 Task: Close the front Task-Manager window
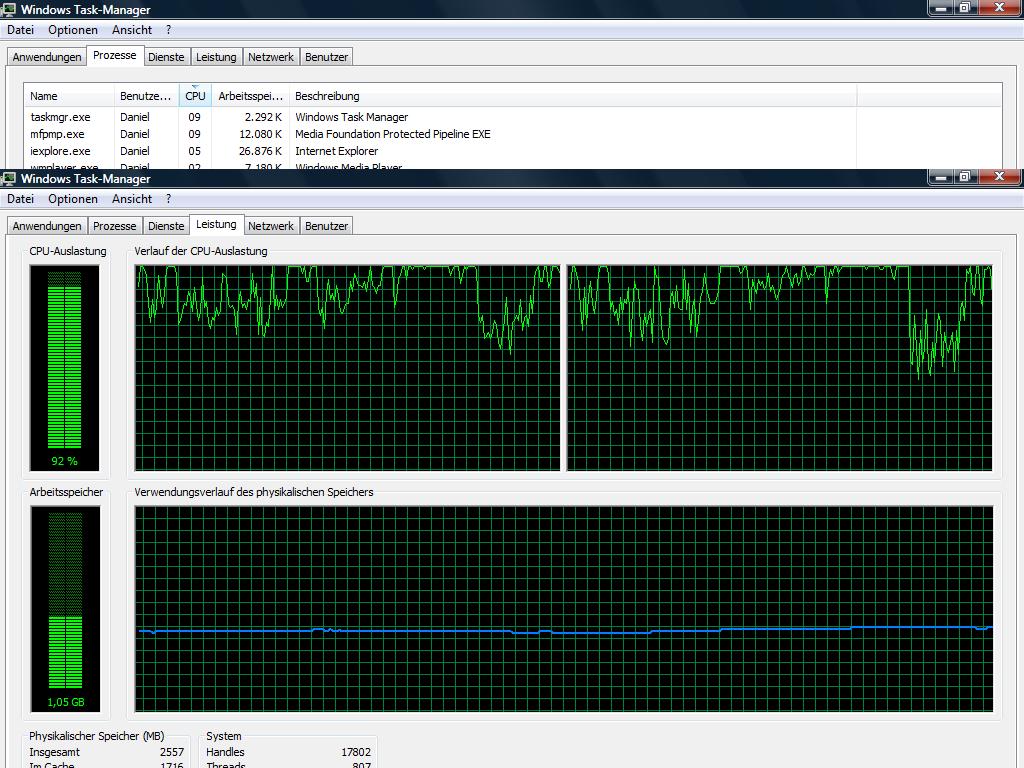pyautogui.click(x=999, y=177)
